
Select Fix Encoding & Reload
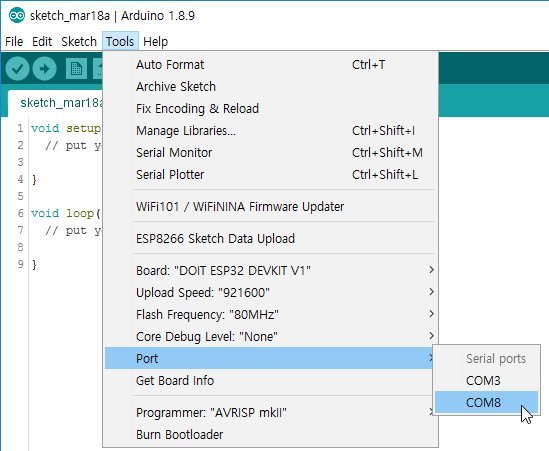271,109
